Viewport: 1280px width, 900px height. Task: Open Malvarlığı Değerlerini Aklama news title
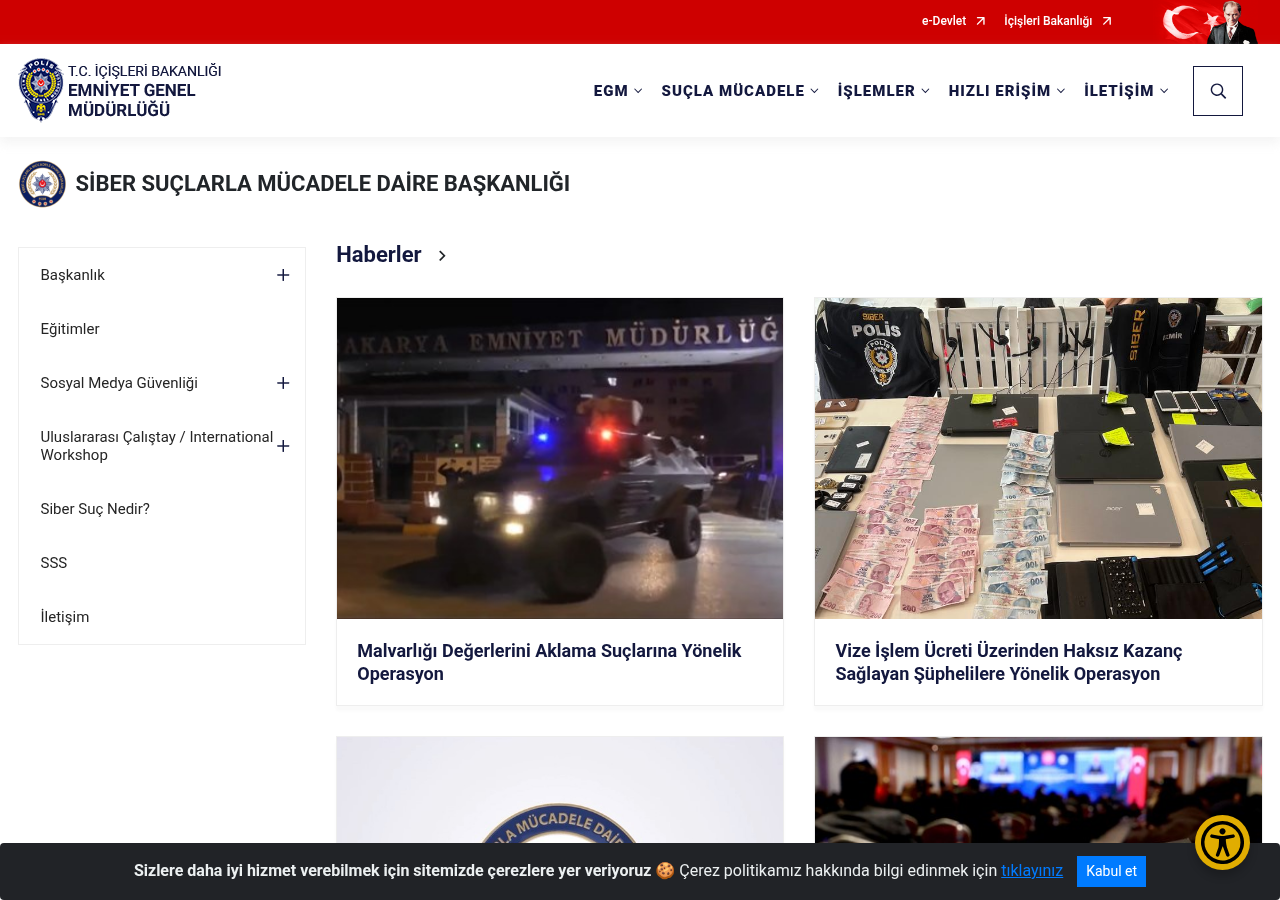(x=549, y=662)
